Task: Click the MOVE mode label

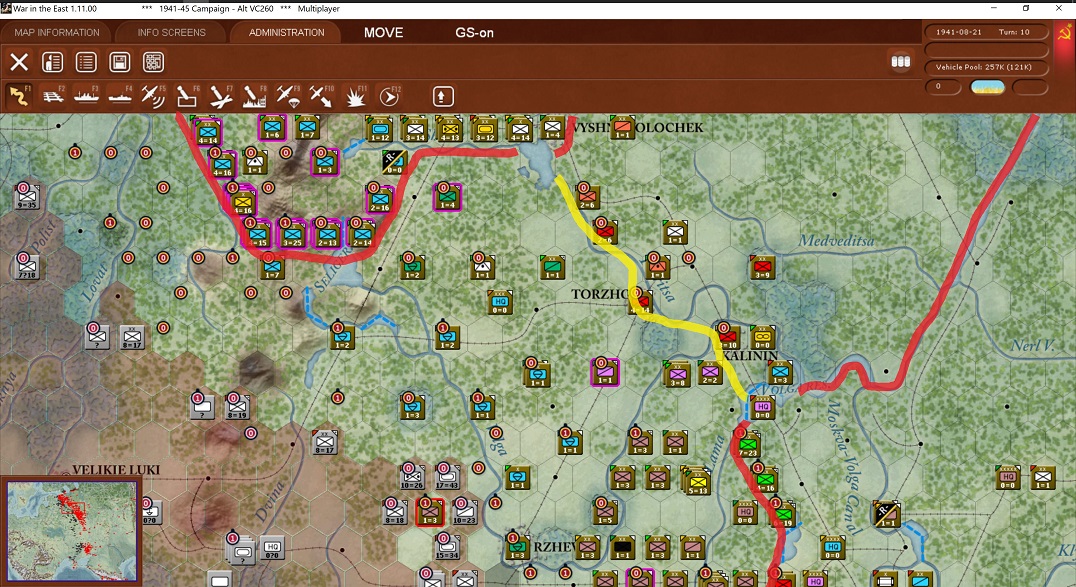Action: click(x=384, y=32)
